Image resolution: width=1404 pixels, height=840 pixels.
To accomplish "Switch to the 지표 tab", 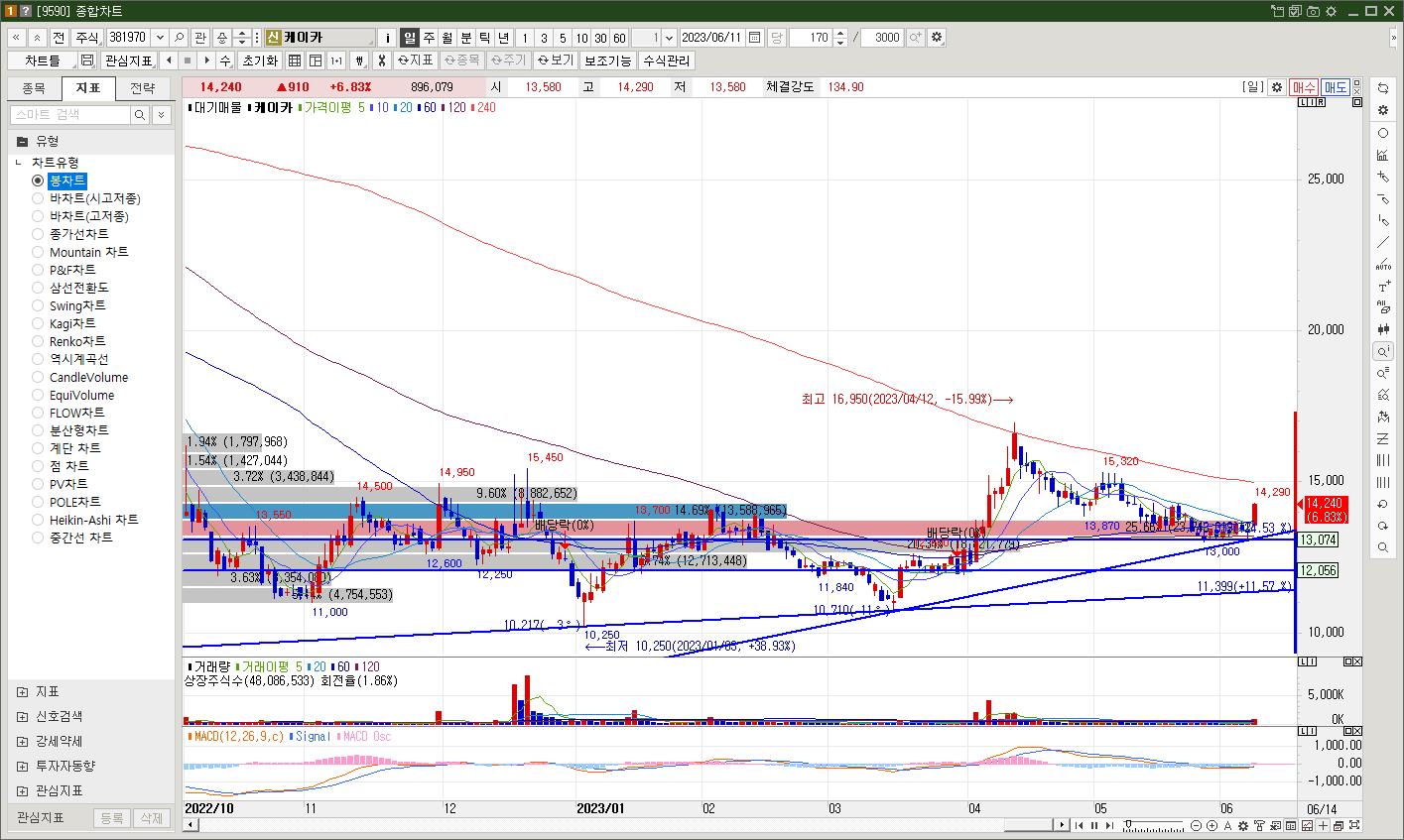I will 88,88.
